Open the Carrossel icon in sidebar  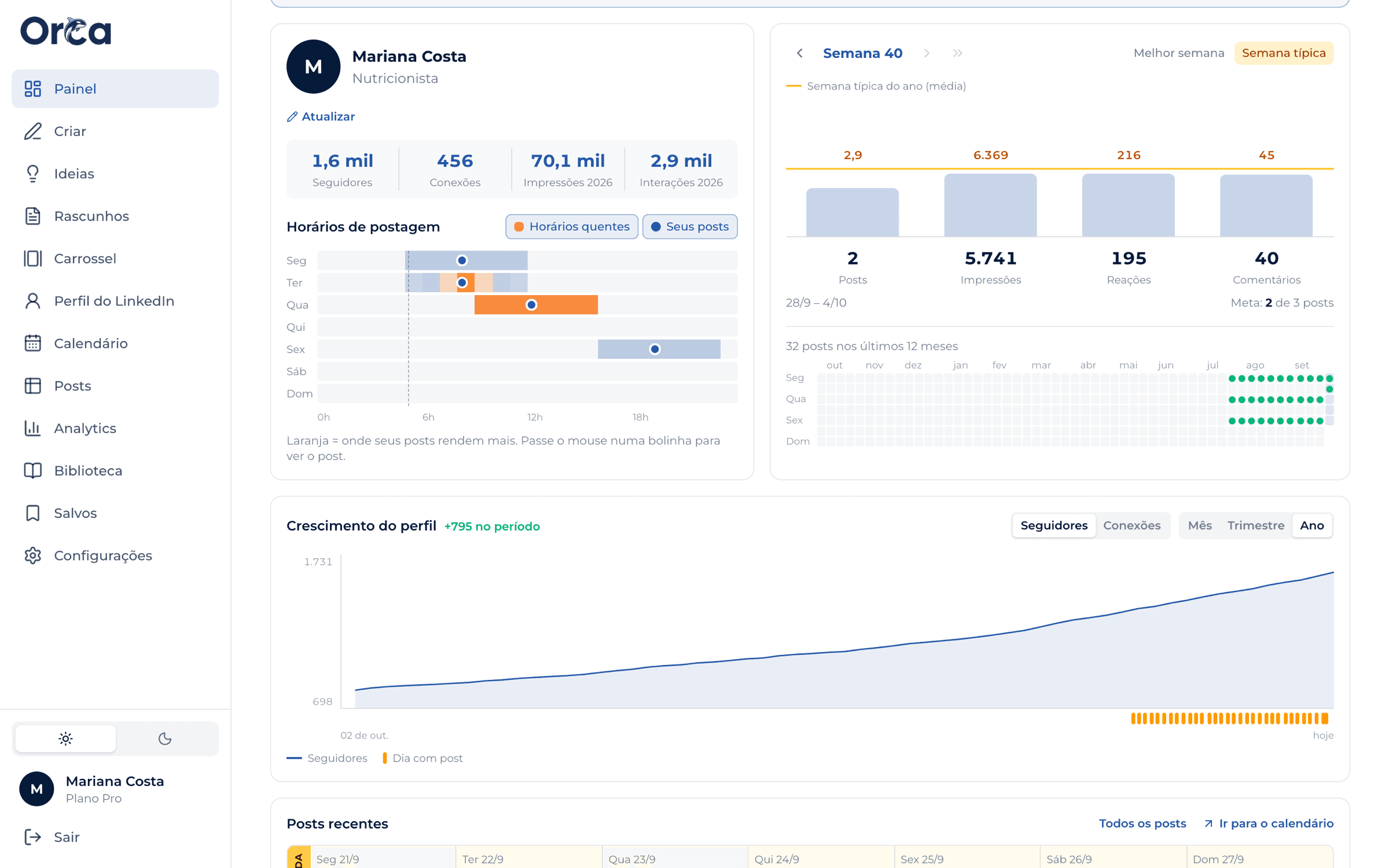coord(32,259)
